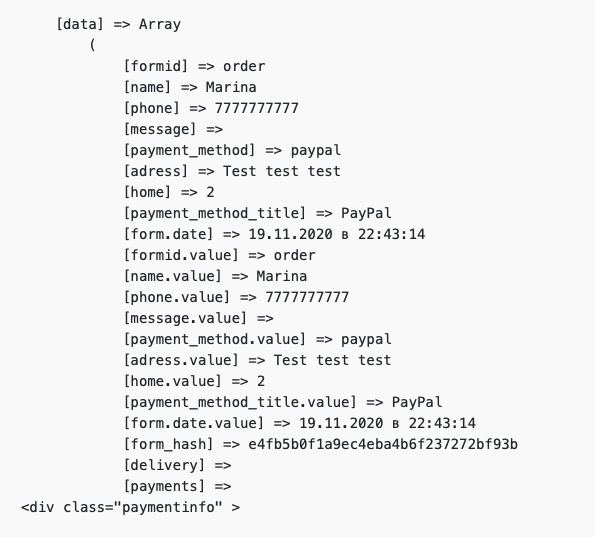The height and width of the screenshot is (537, 595).
Task: Click the phone number 7777777777
Action: tap(257, 108)
